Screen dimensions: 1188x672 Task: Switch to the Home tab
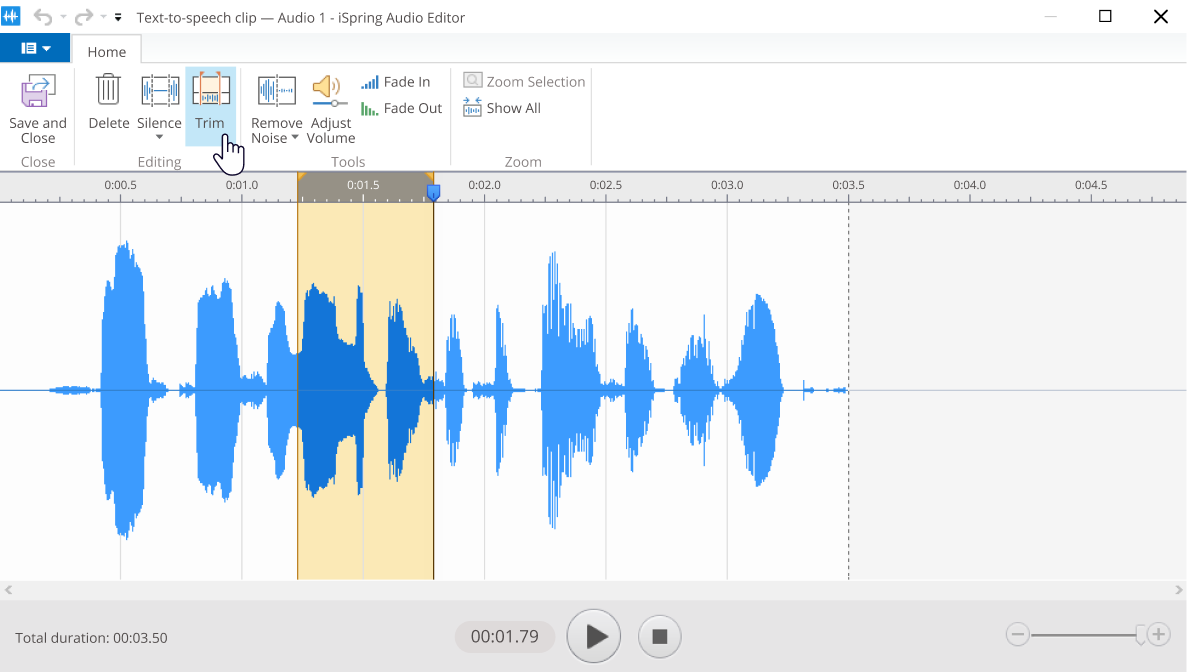[x=106, y=50]
